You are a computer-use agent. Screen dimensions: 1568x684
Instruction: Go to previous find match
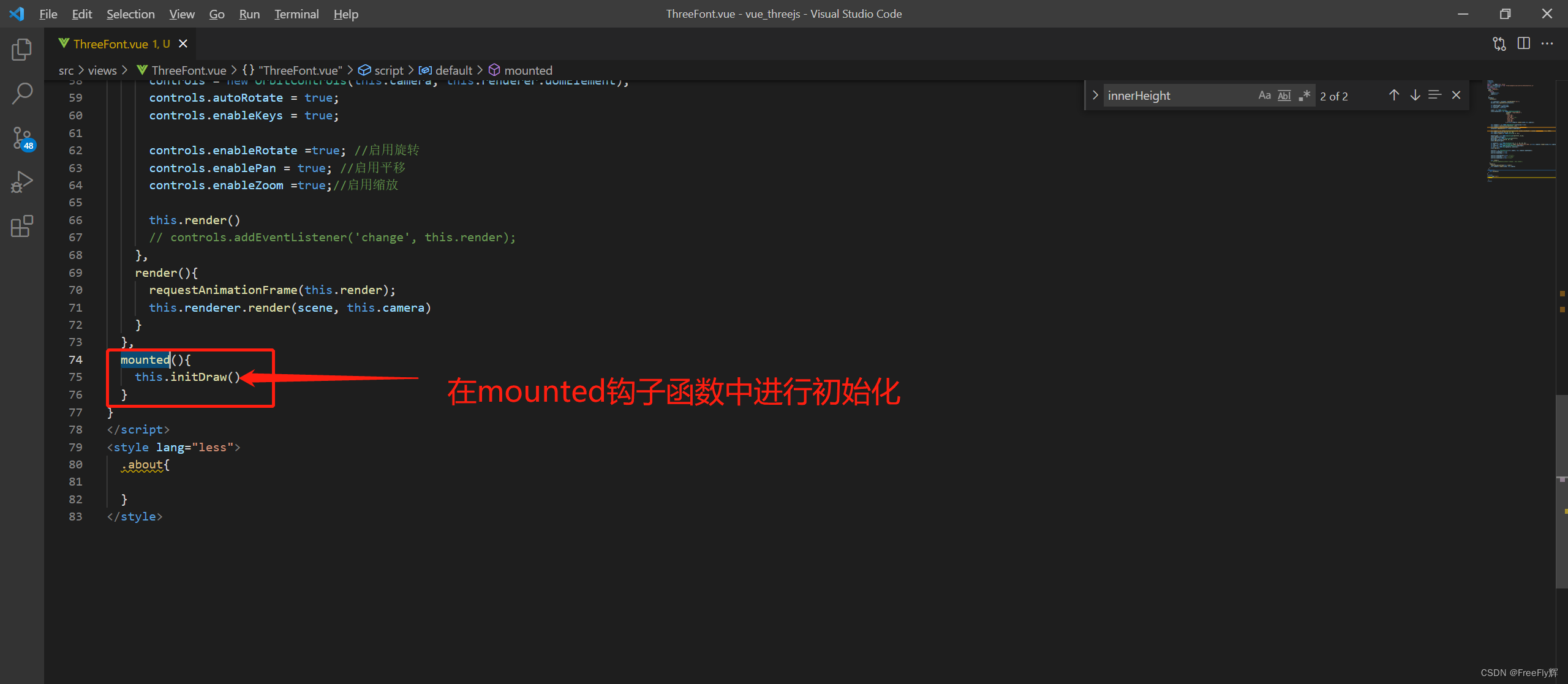tap(1394, 96)
